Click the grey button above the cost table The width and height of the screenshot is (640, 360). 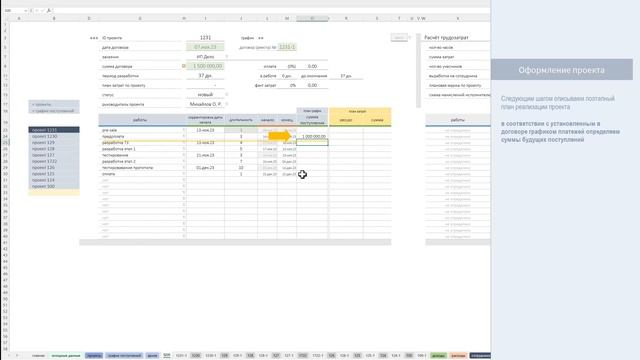pos(399,38)
